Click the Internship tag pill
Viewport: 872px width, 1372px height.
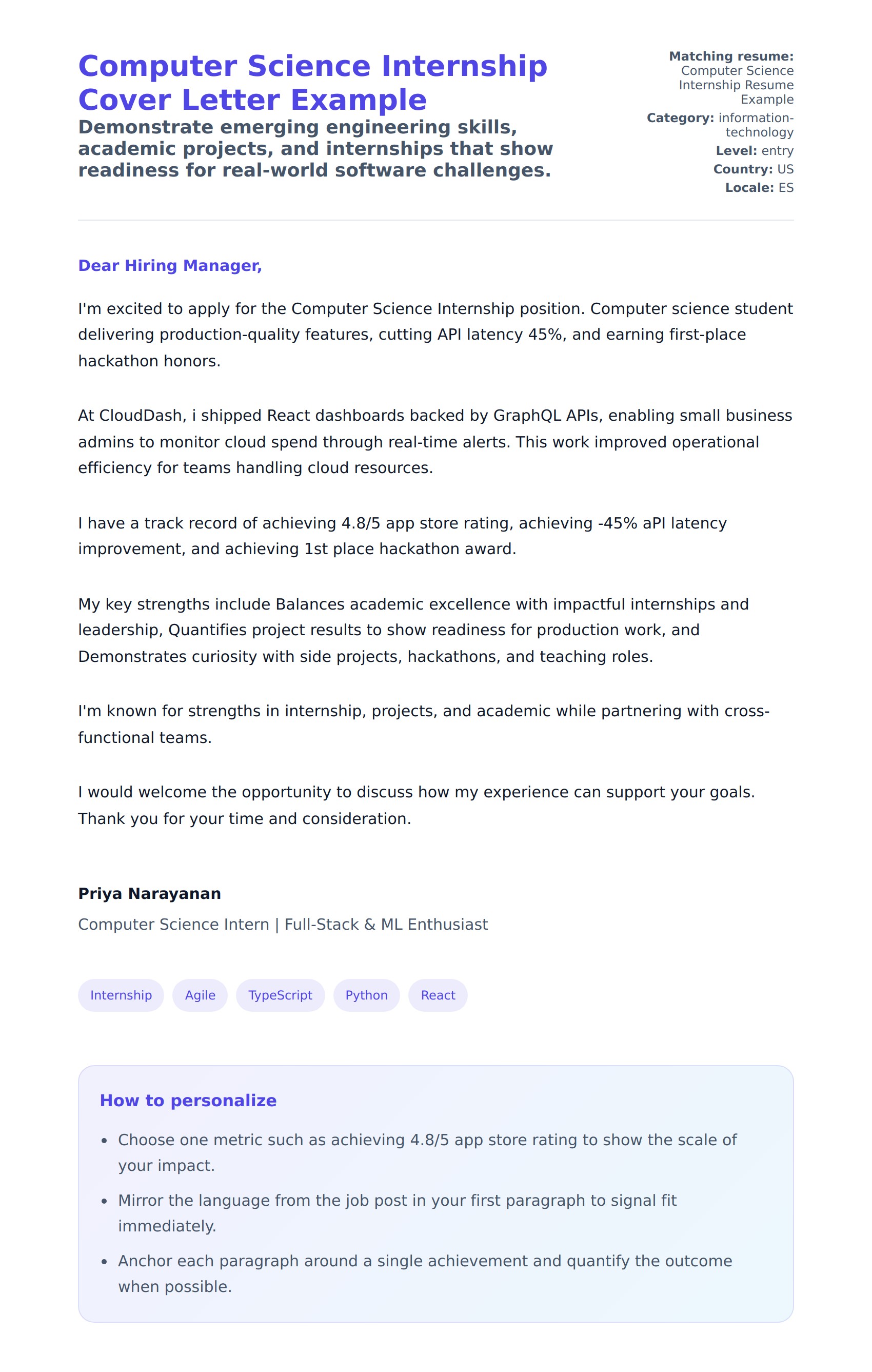(121, 995)
